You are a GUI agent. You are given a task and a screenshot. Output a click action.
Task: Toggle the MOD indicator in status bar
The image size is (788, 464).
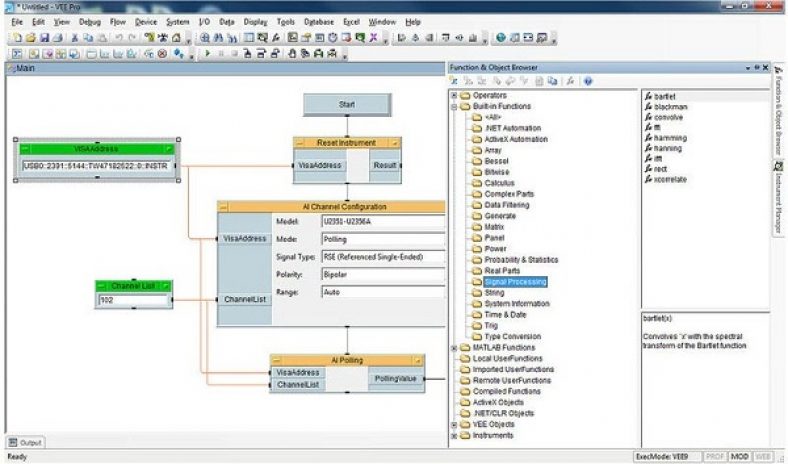point(739,457)
